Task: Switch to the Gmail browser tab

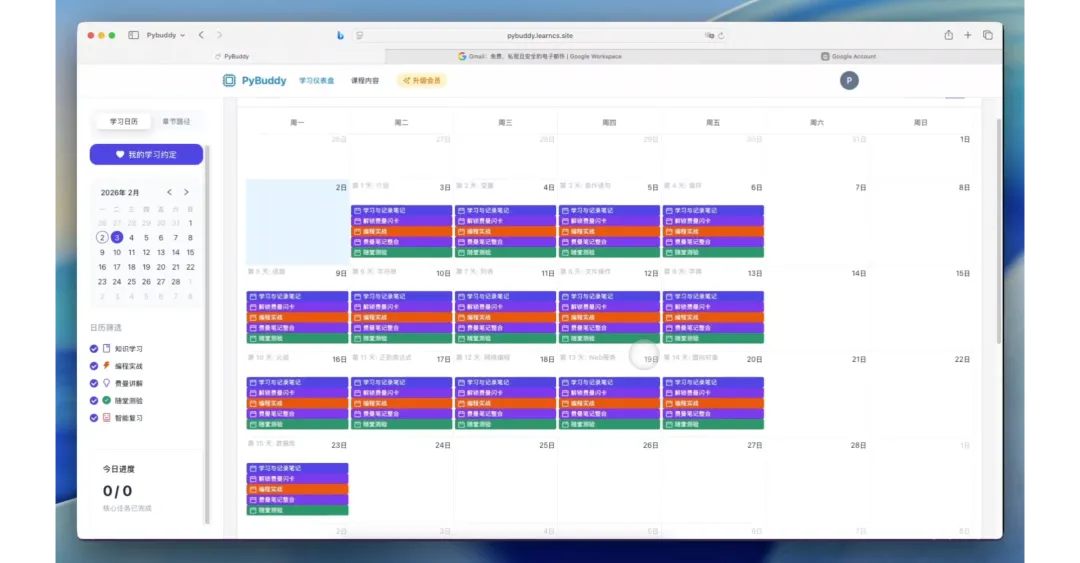Action: click(539, 57)
